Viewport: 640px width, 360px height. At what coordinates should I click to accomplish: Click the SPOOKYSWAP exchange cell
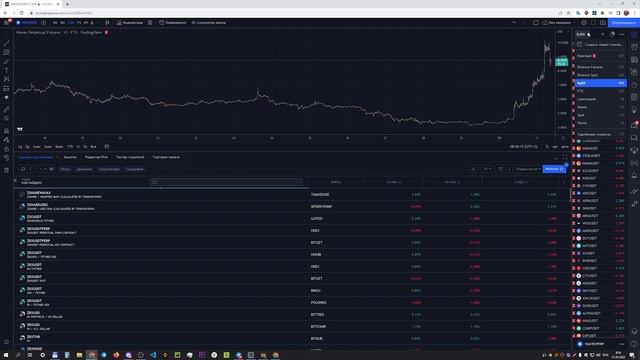tap(321, 207)
